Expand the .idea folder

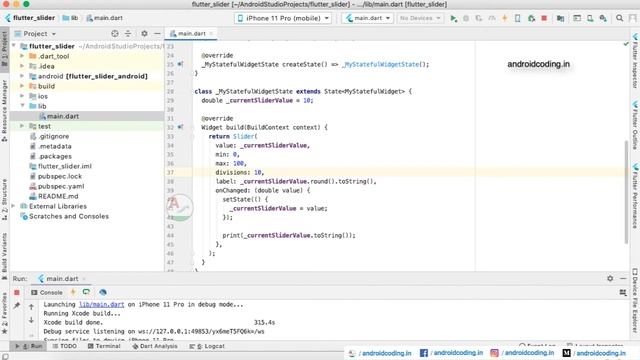22,66
